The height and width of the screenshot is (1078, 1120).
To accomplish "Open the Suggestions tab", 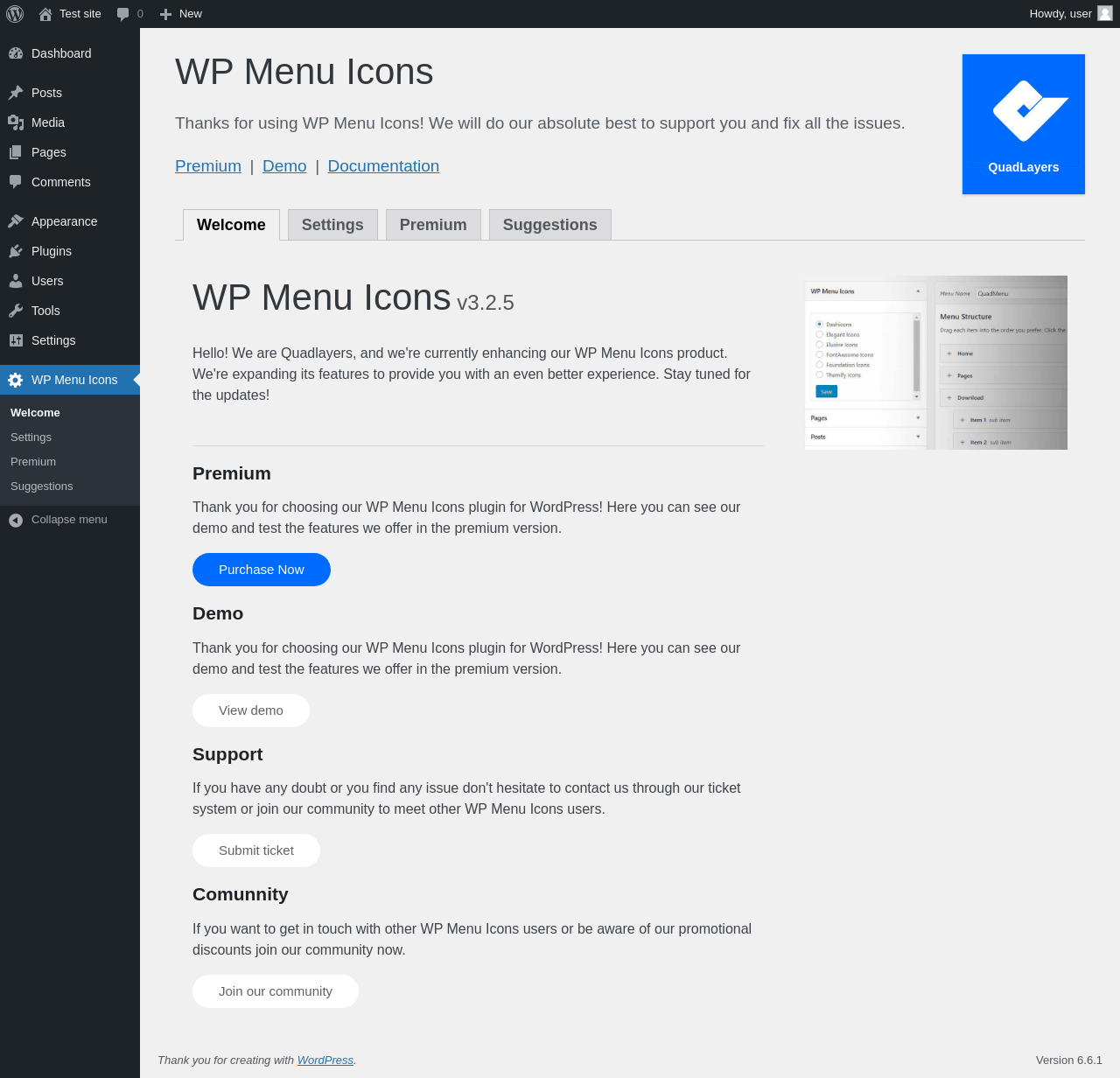I will pyautogui.click(x=550, y=225).
